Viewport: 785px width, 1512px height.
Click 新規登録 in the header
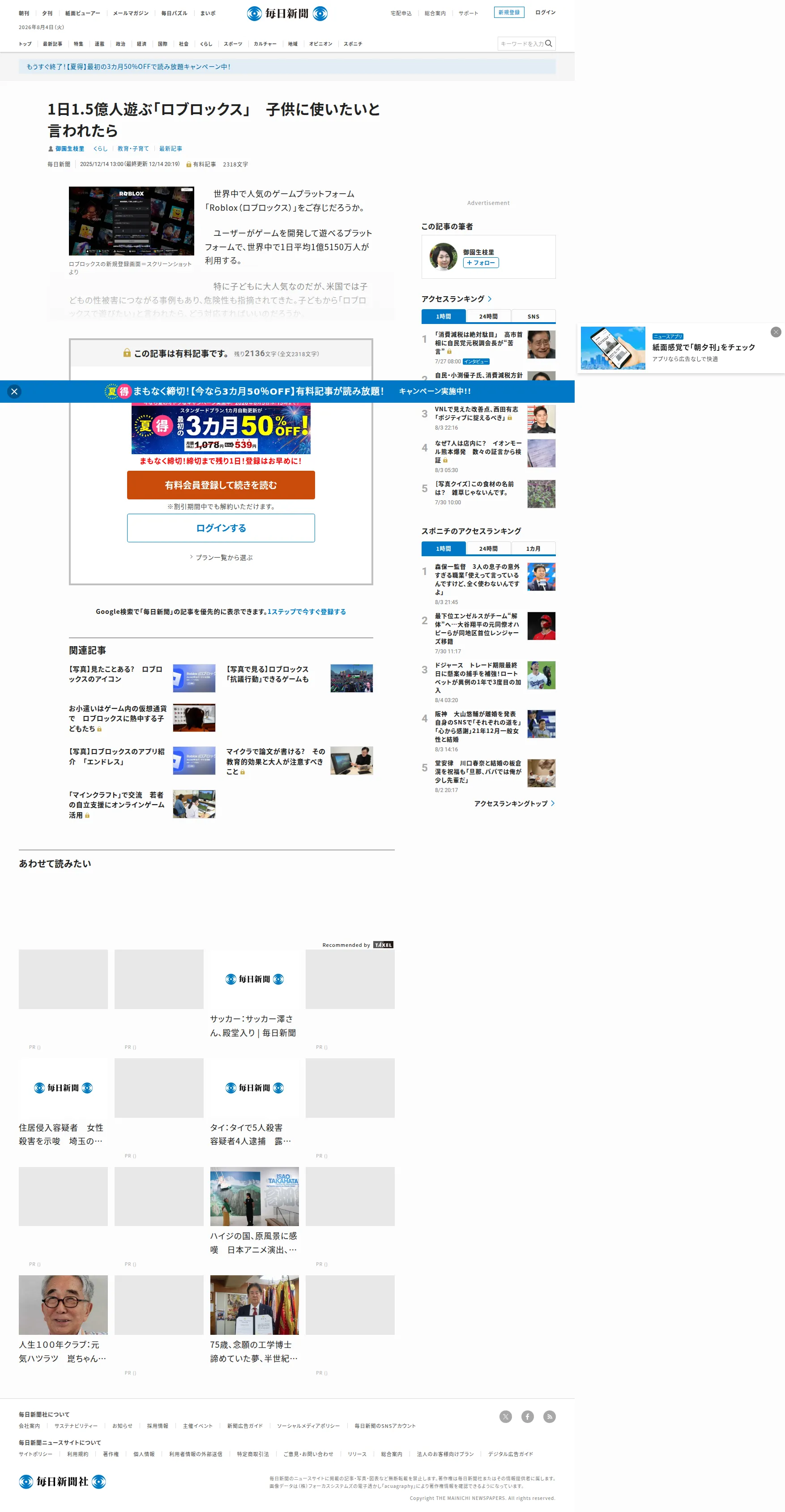(509, 13)
